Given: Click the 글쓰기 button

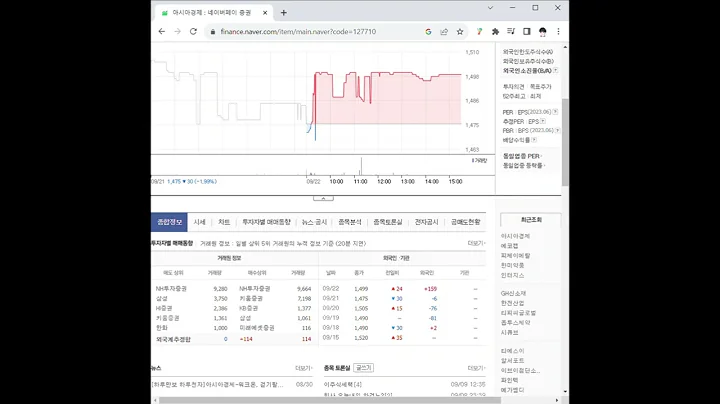Looking at the screenshot, I should (363, 368).
